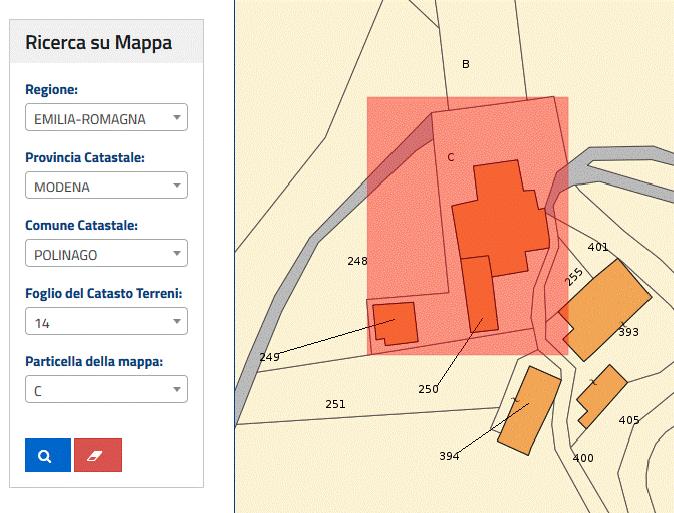Click parcel number 250 on the map
Screen dimensions: 674x513
tap(429, 389)
